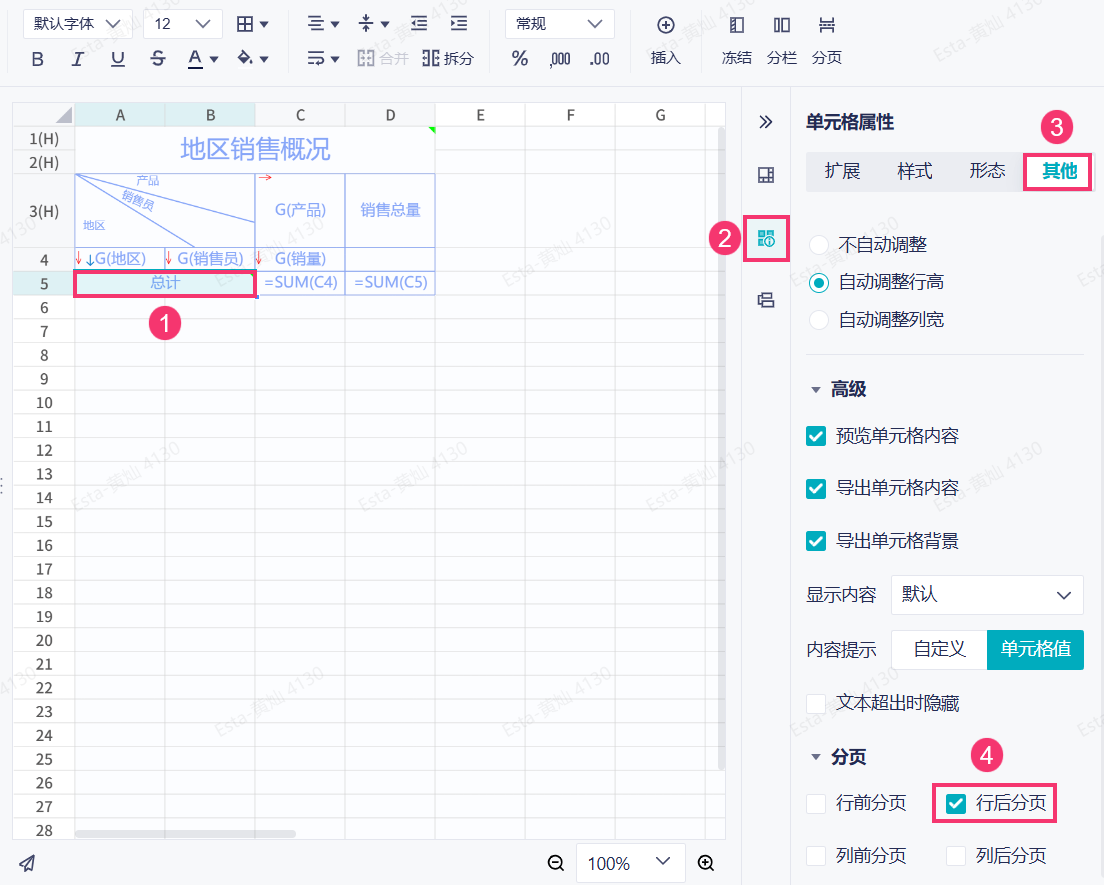The image size is (1104, 885).
Task: Select the 总计 cell in row 5
Action: point(165,283)
